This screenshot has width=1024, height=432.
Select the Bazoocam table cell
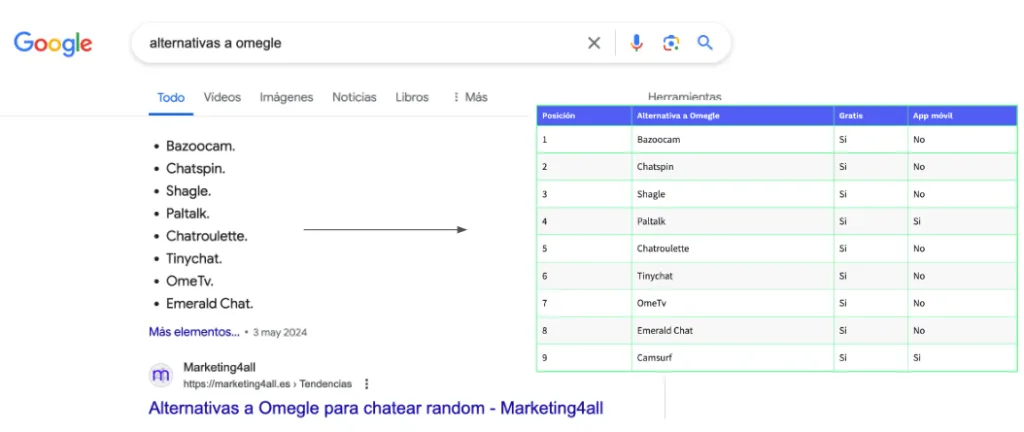coord(733,139)
